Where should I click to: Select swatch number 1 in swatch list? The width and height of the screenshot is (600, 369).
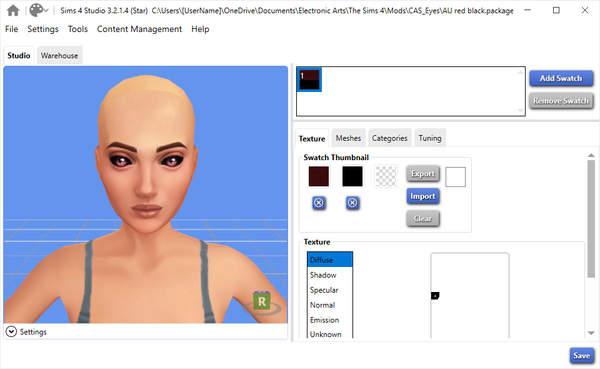pyautogui.click(x=309, y=80)
